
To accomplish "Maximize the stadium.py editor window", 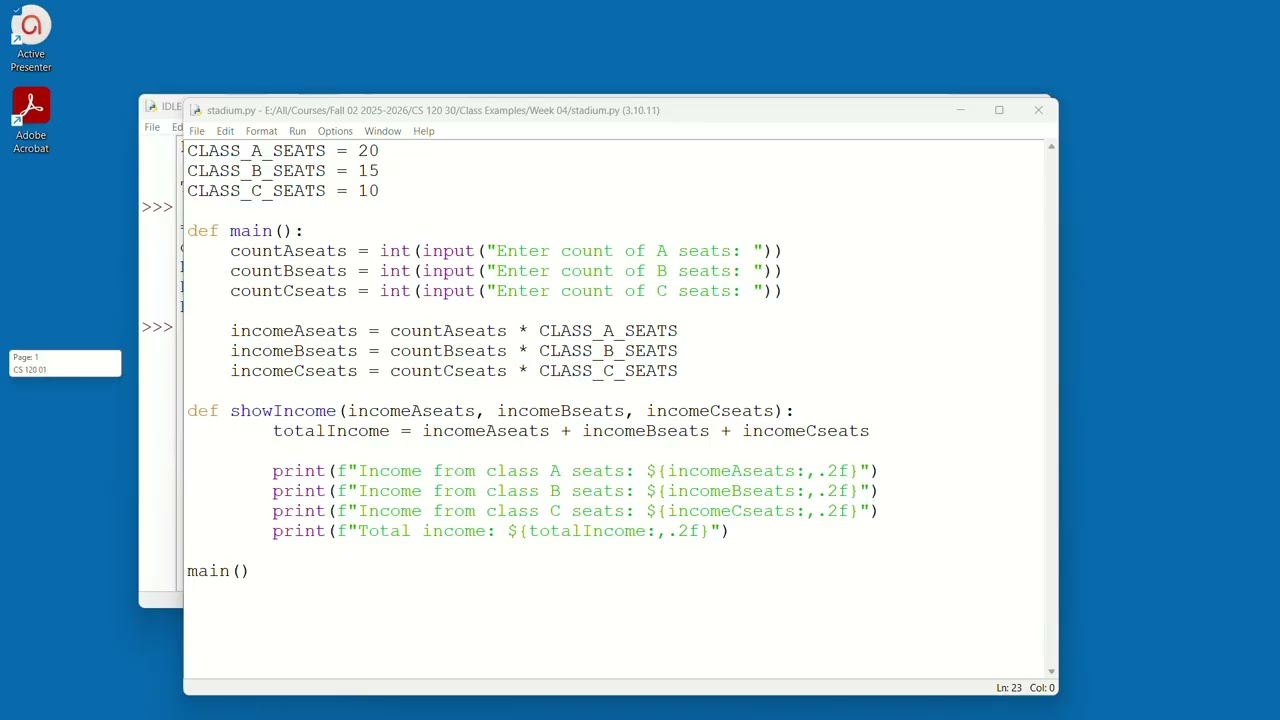I will pyautogui.click(x=999, y=110).
